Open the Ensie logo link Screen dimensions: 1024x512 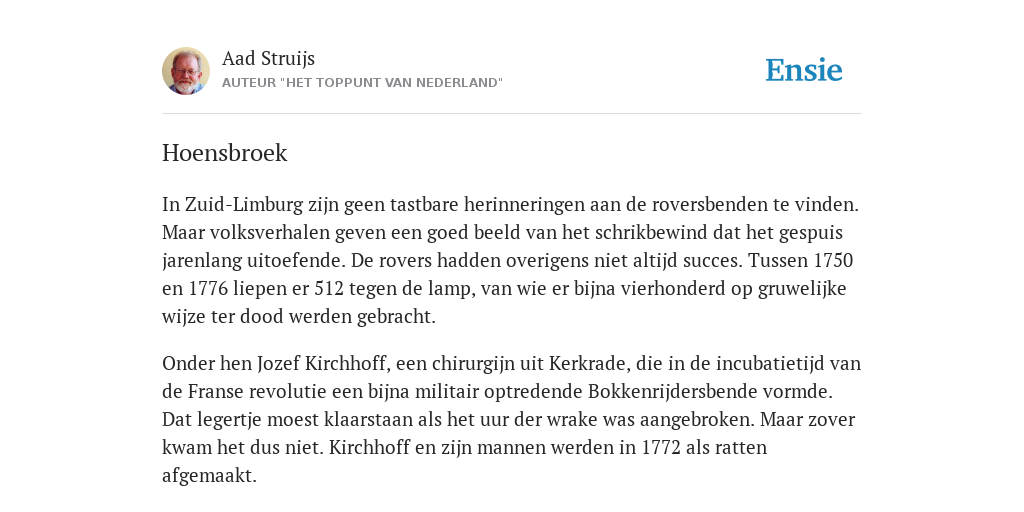pyautogui.click(x=804, y=70)
